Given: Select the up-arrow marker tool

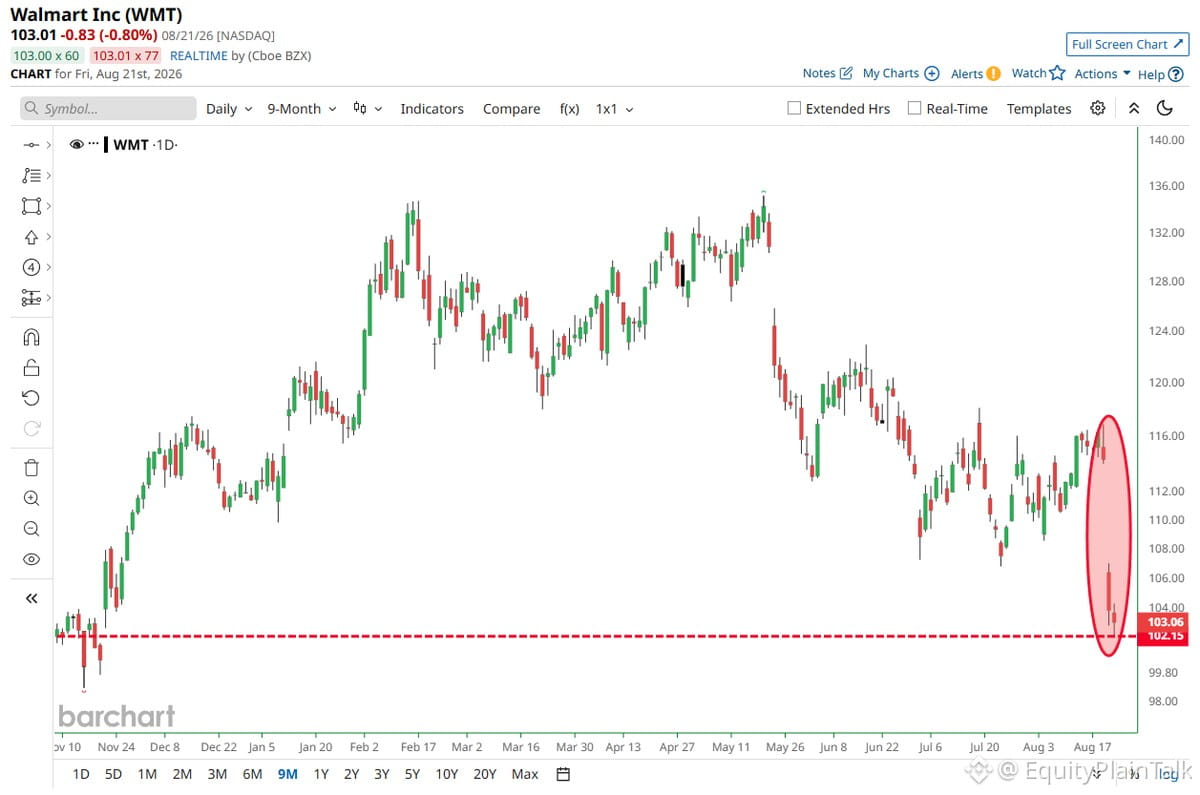Looking at the screenshot, I should click(x=30, y=237).
